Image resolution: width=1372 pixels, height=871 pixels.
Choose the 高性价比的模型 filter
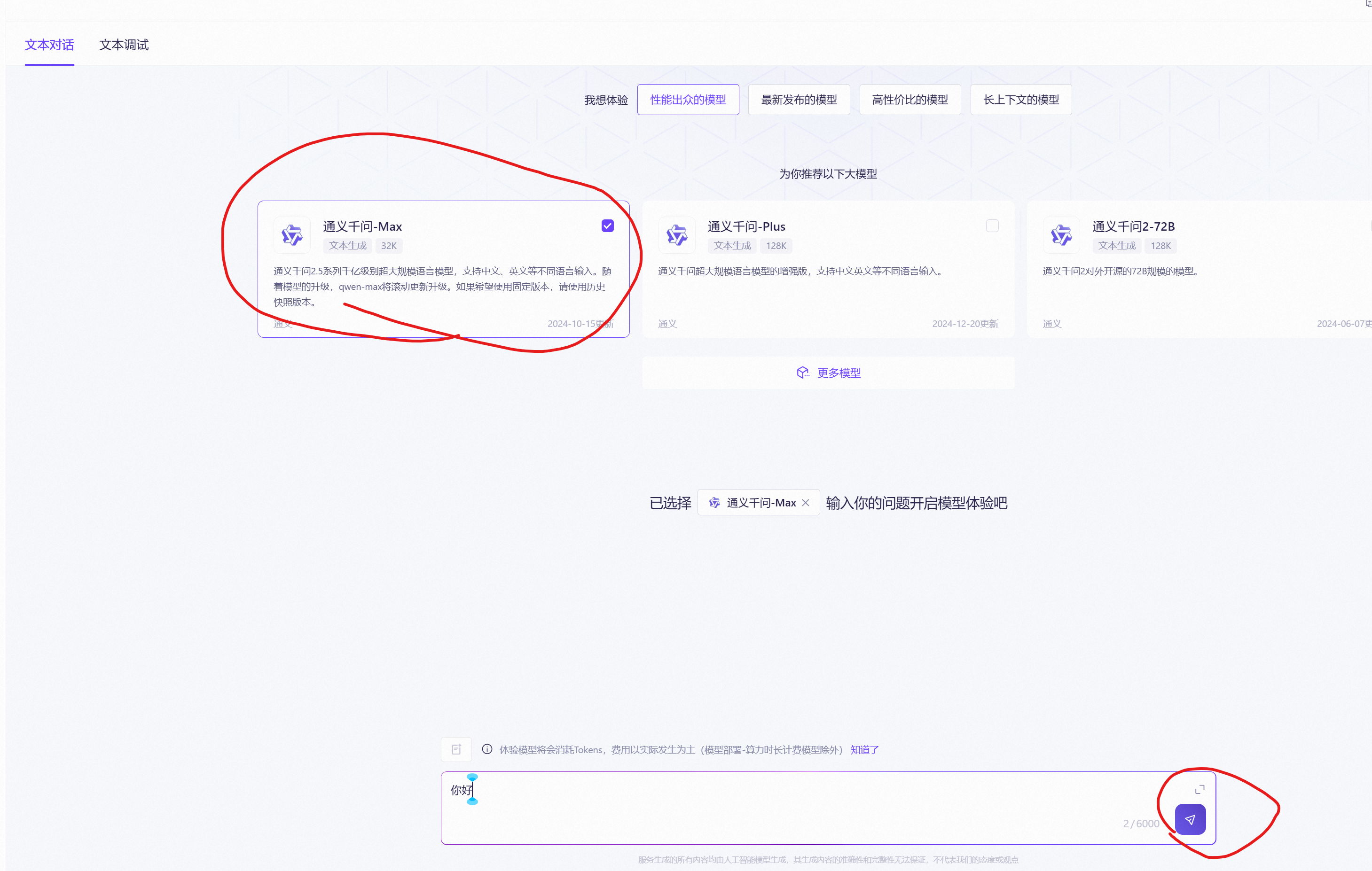click(910, 100)
